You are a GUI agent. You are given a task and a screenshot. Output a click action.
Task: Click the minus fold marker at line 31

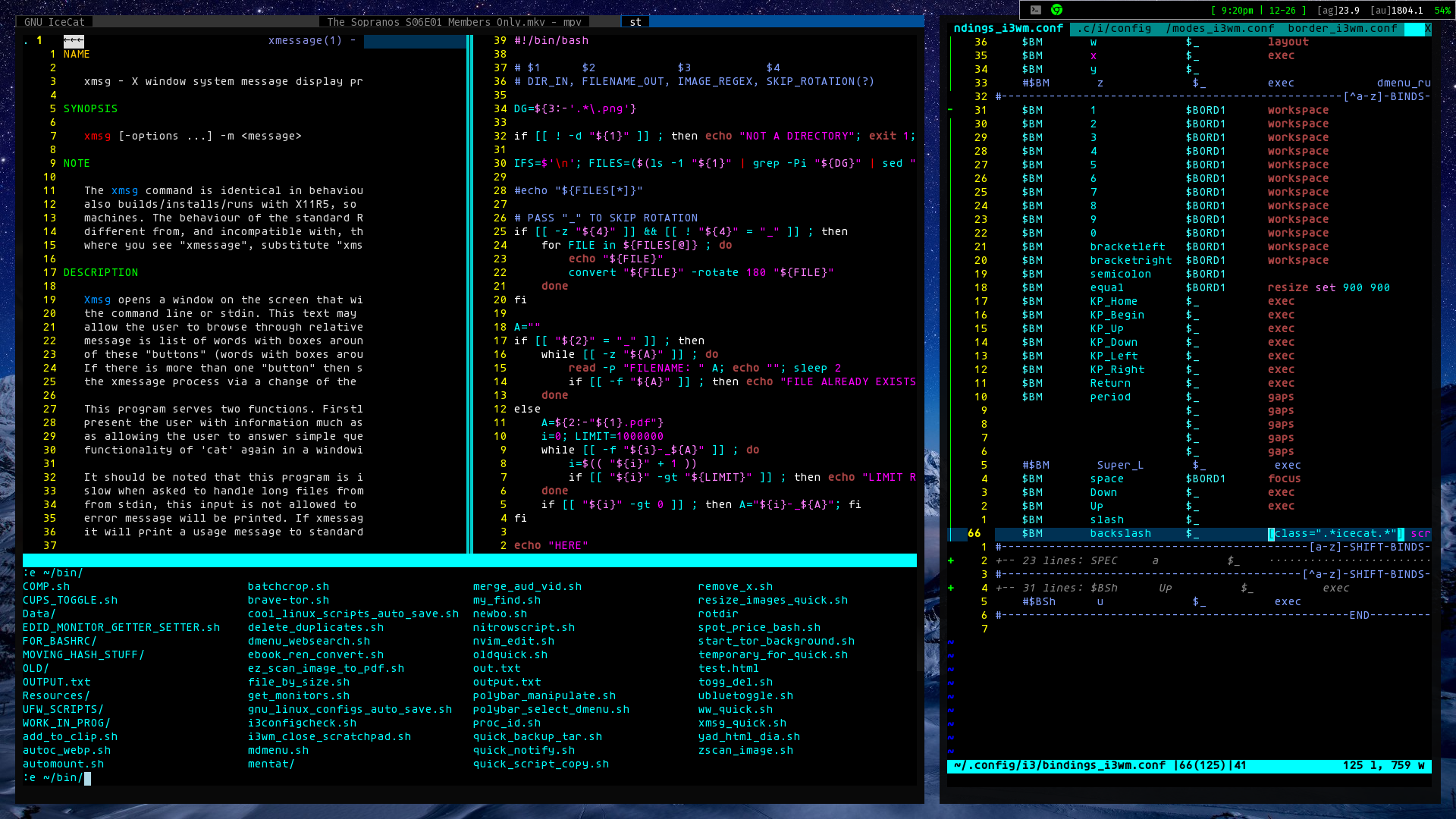pos(951,111)
